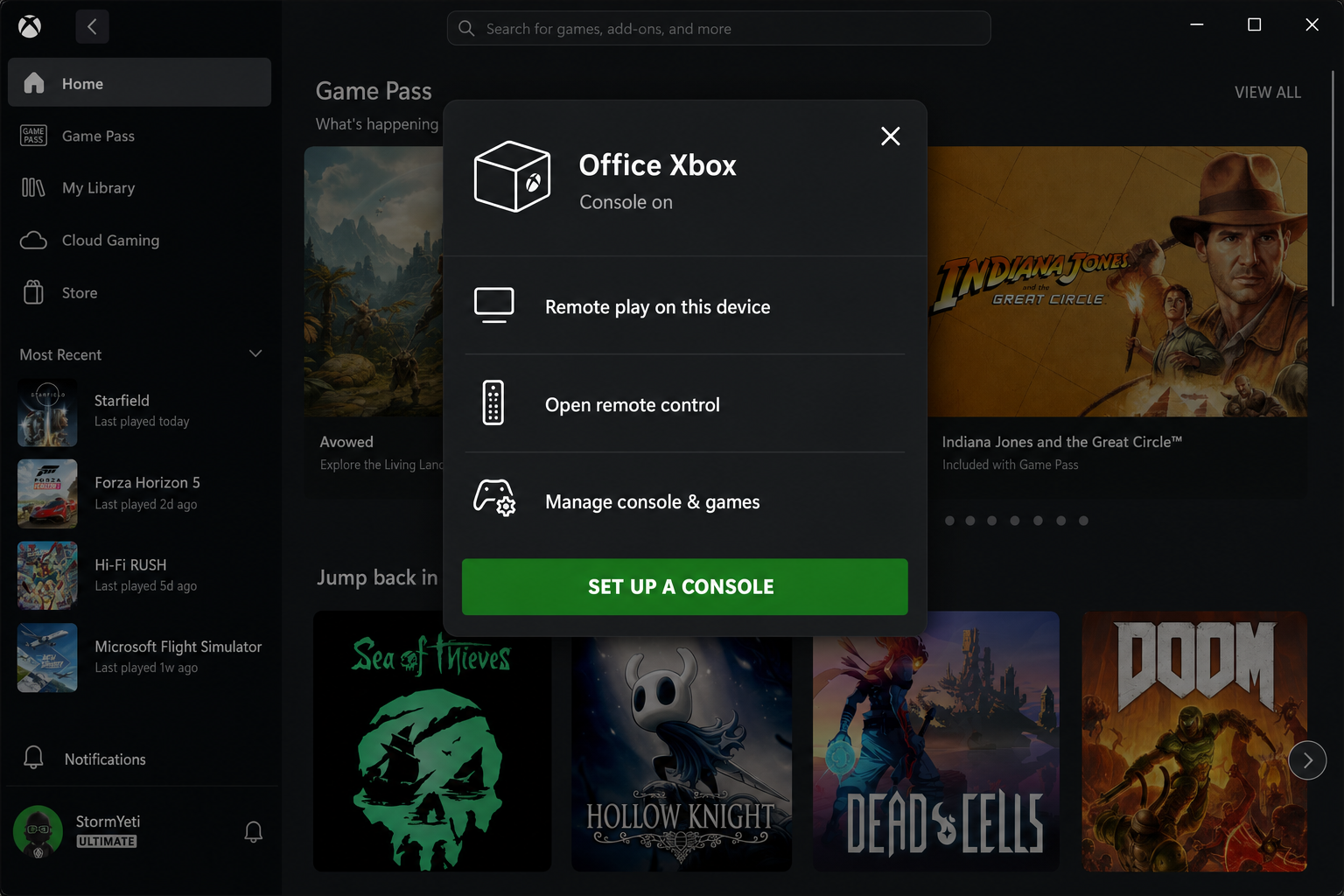Click the StormYeti profile avatar
This screenshot has height=896, width=1344.
(x=38, y=830)
